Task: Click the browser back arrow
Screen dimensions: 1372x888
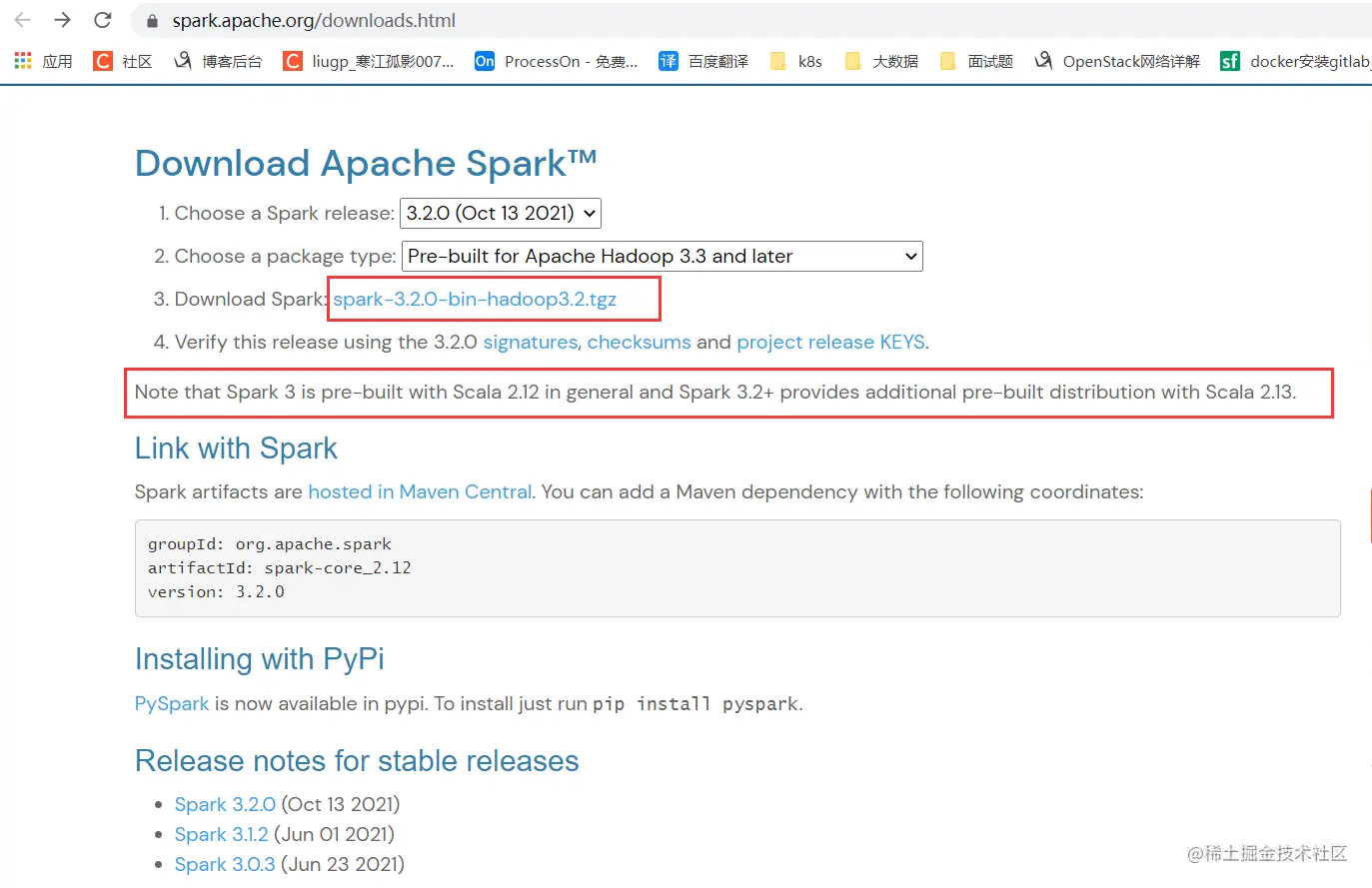Action: point(23,20)
